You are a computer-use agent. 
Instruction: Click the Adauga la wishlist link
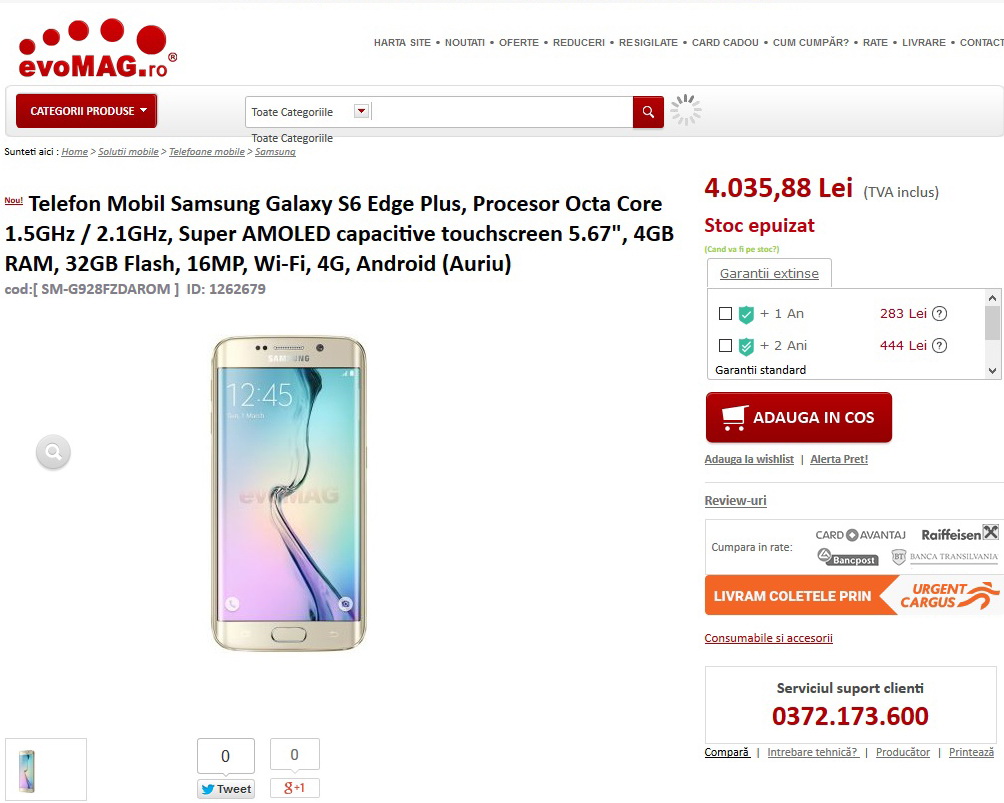pos(749,459)
